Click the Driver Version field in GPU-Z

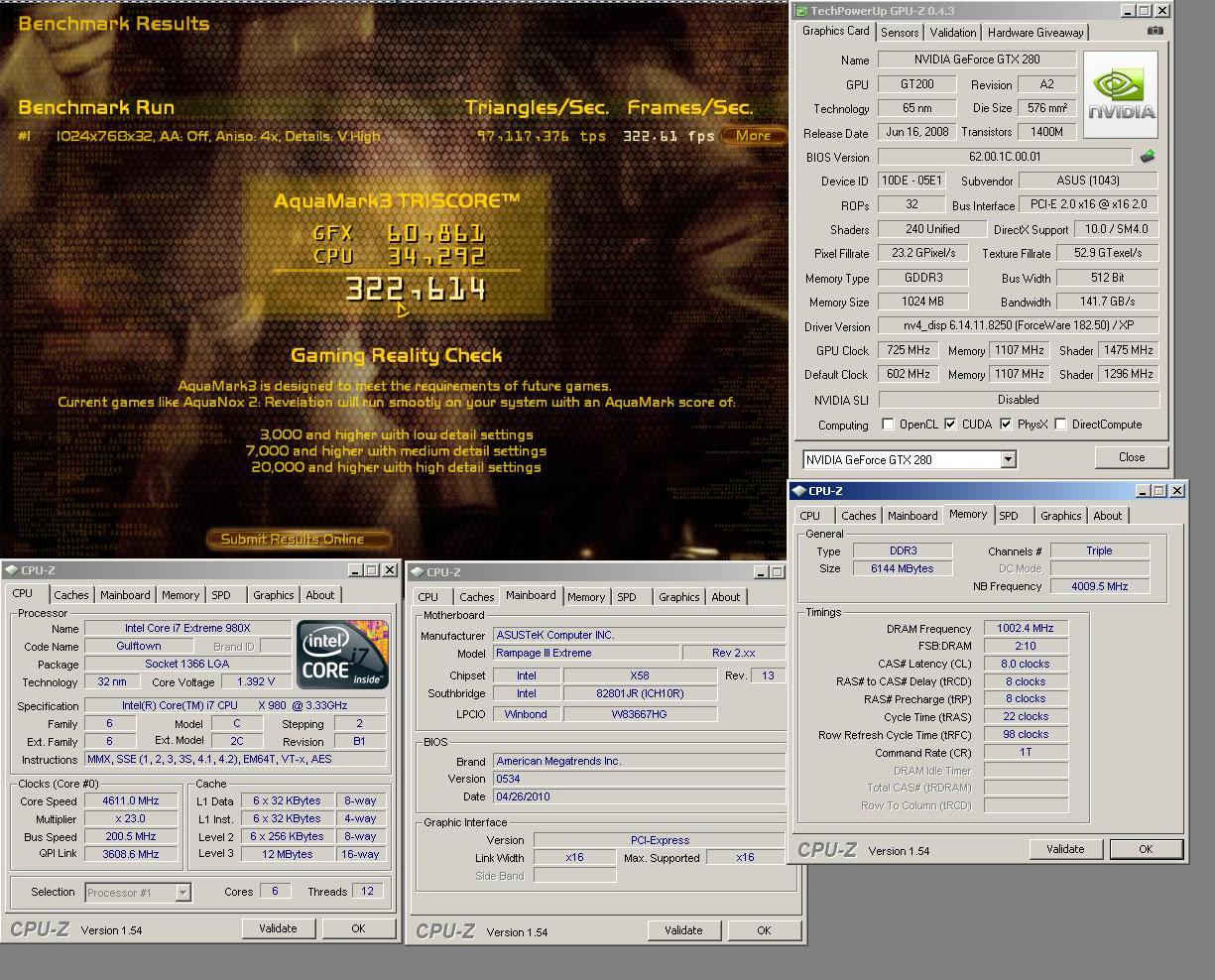(1018, 326)
